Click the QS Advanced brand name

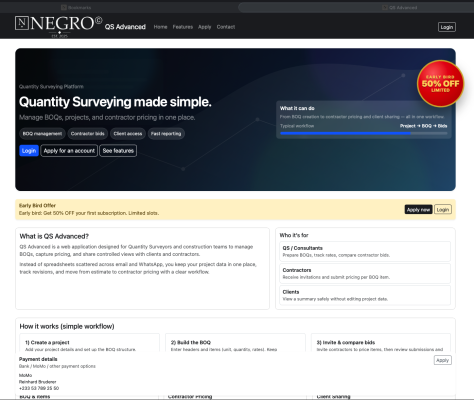coord(125,27)
